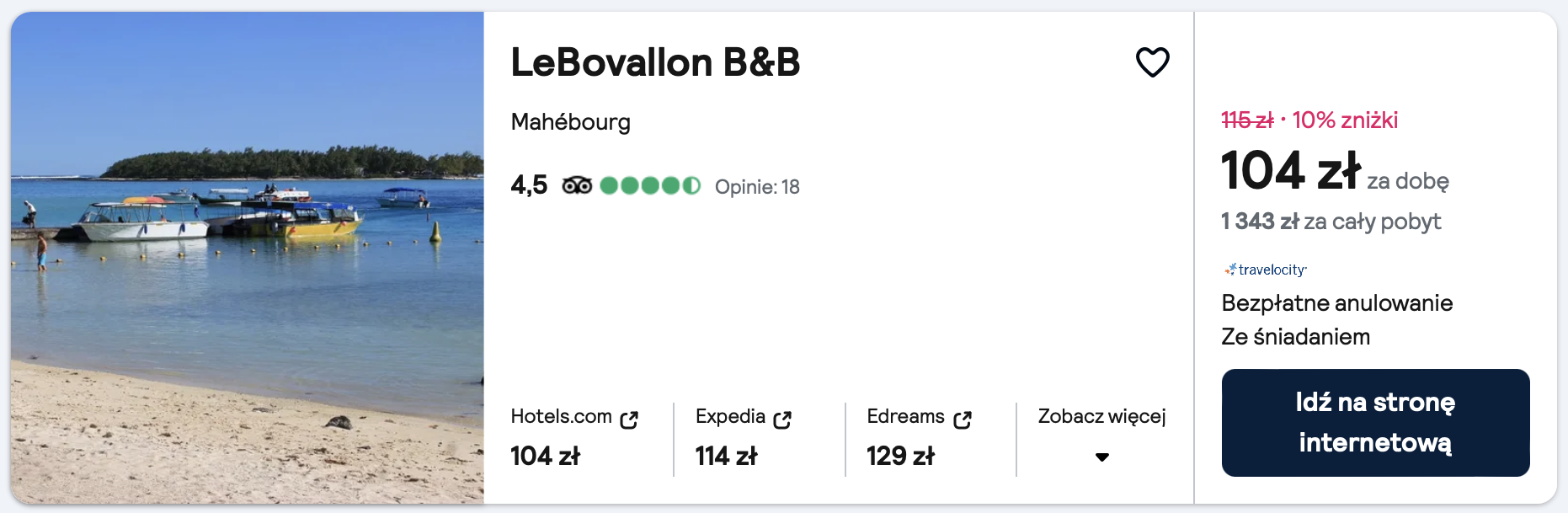Click the Travelocity provider logo

tap(1266, 270)
